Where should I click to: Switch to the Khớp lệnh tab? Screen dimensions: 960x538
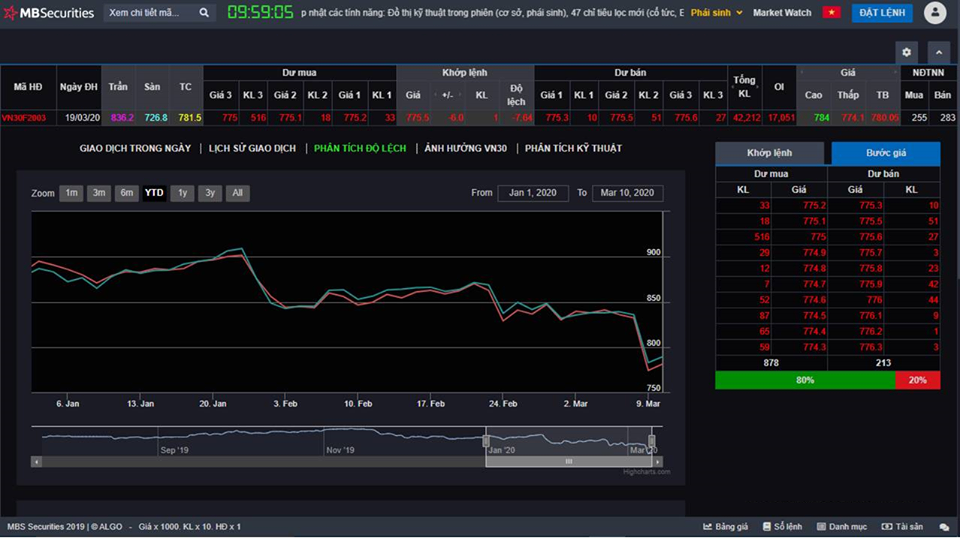coord(770,153)
